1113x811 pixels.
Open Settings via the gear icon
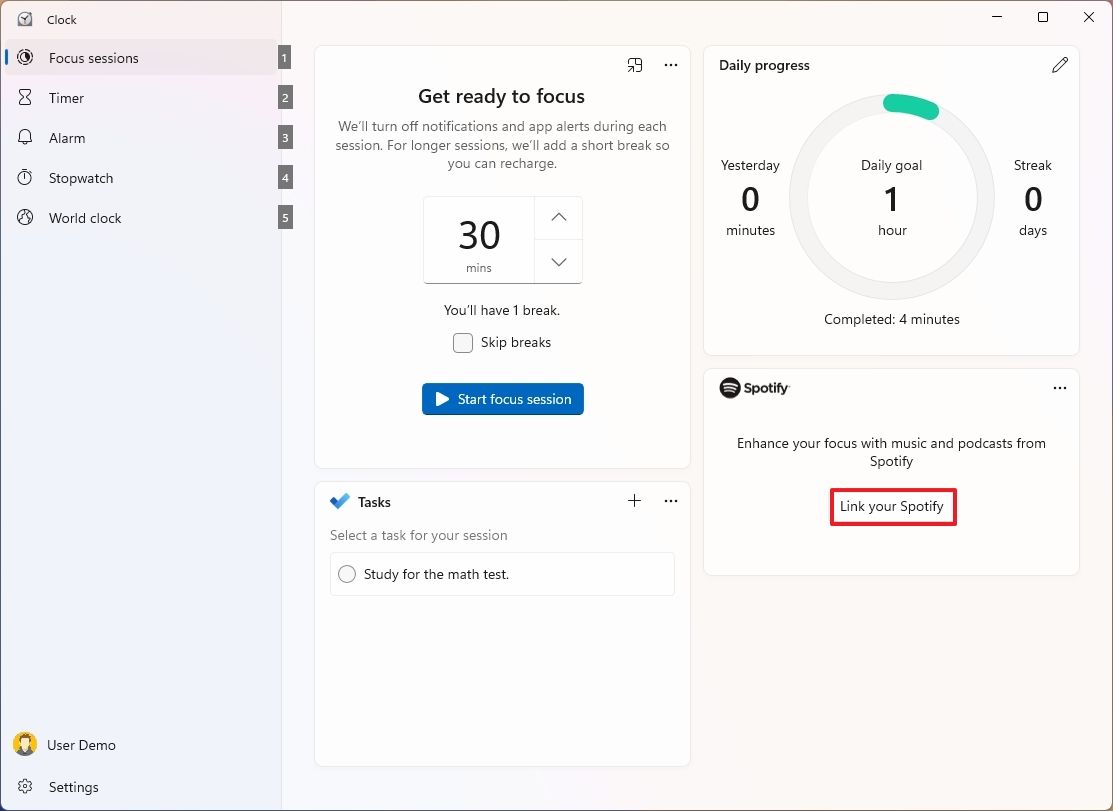[24, 787]
